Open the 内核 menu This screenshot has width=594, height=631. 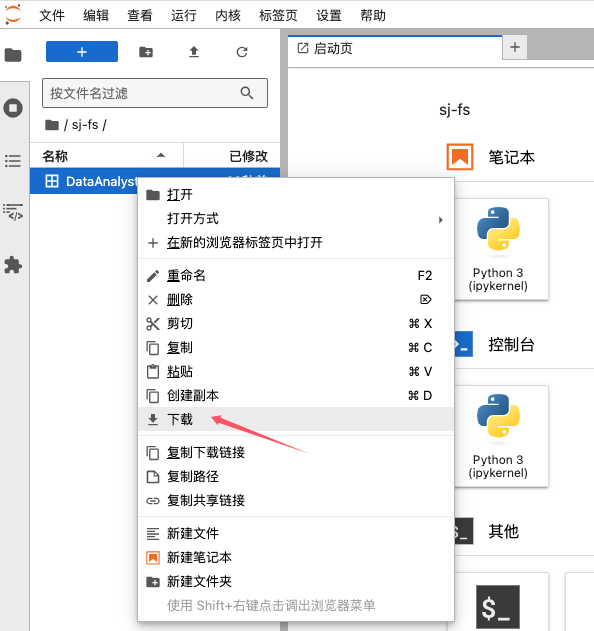click(228, 15)
